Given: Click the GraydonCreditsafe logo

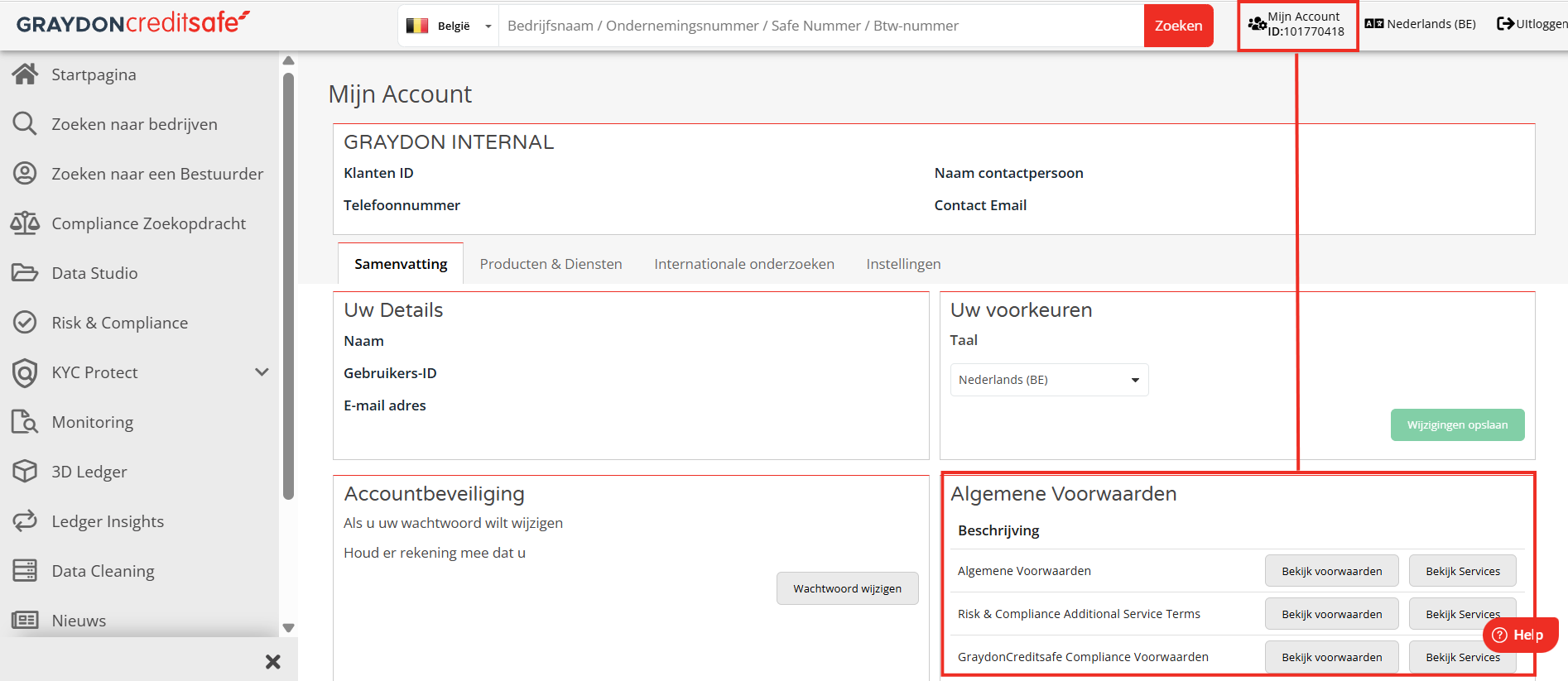Looking at the screenshot, I should [x=133, y=22].
